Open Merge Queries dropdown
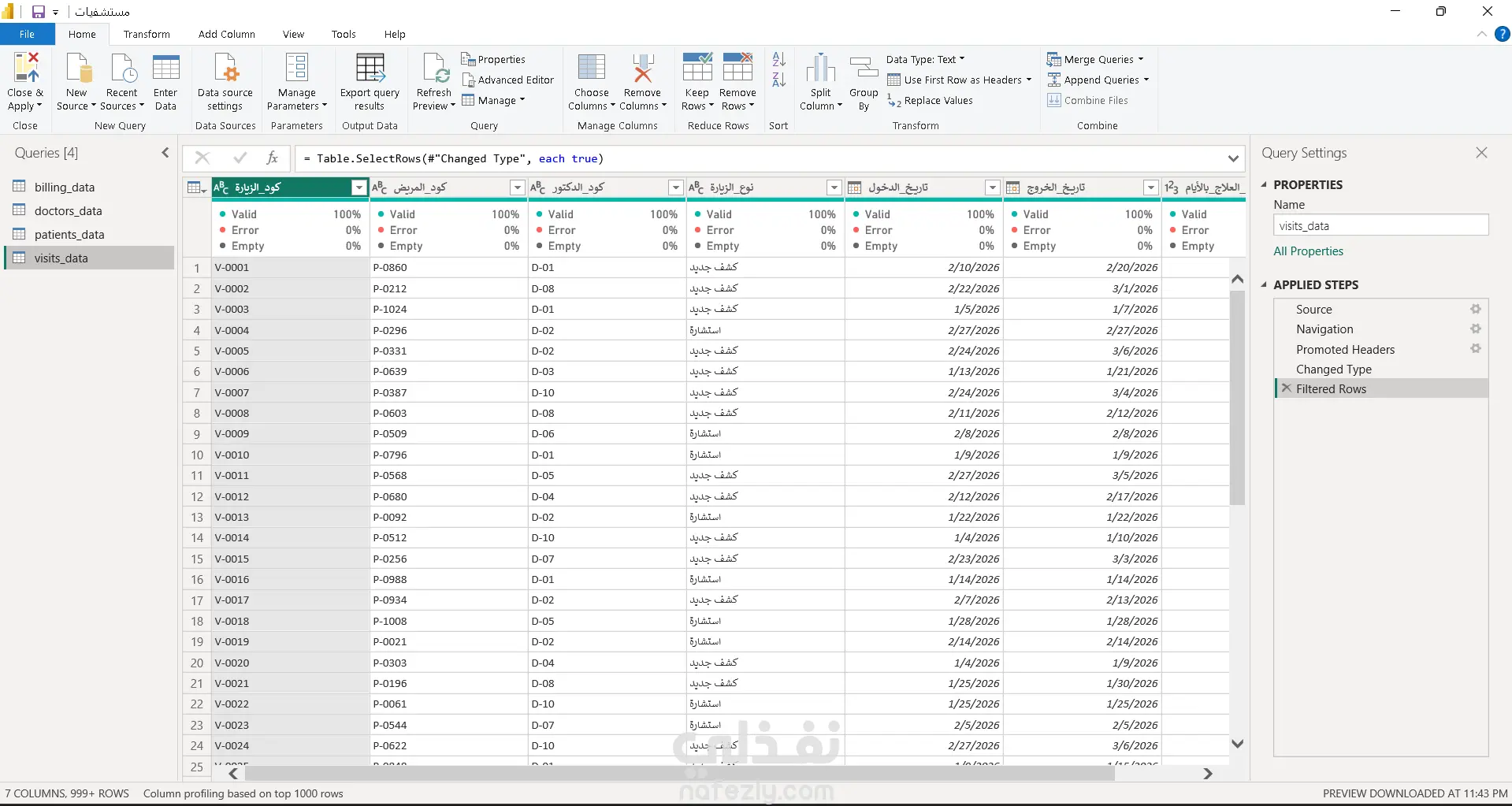This screenshot has height=806, width=1512. click(x=1140, y=59)
